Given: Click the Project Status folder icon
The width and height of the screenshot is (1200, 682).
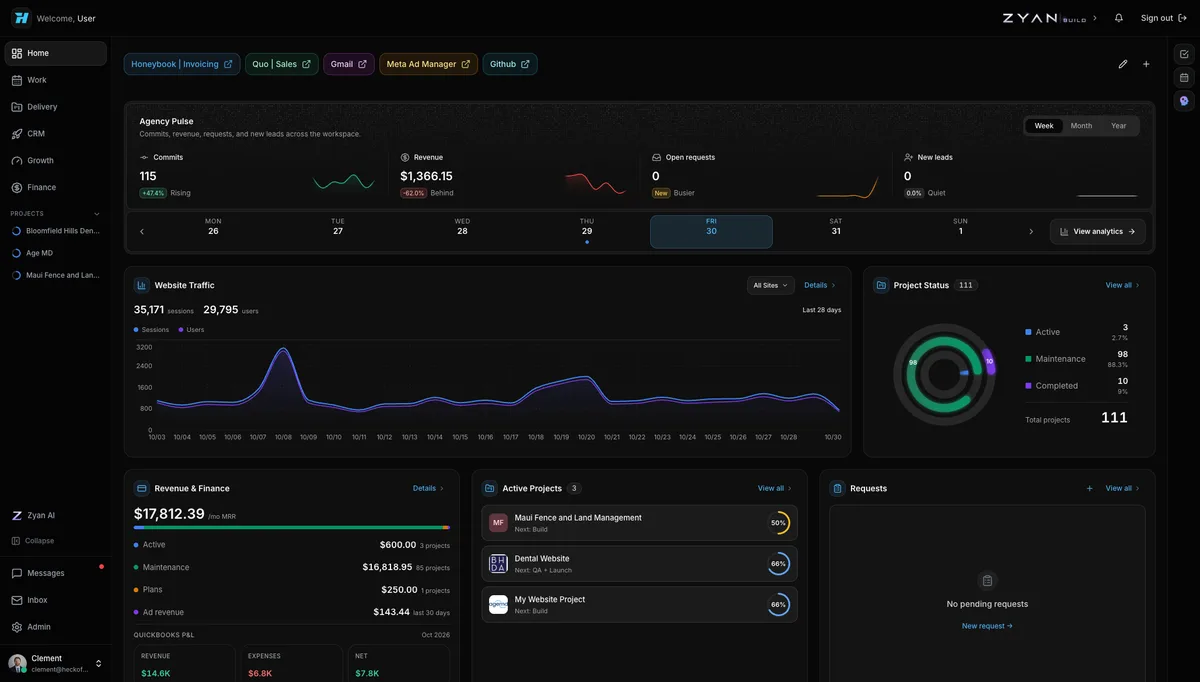Looking at the screenshot, I should [x=881, y=285].
